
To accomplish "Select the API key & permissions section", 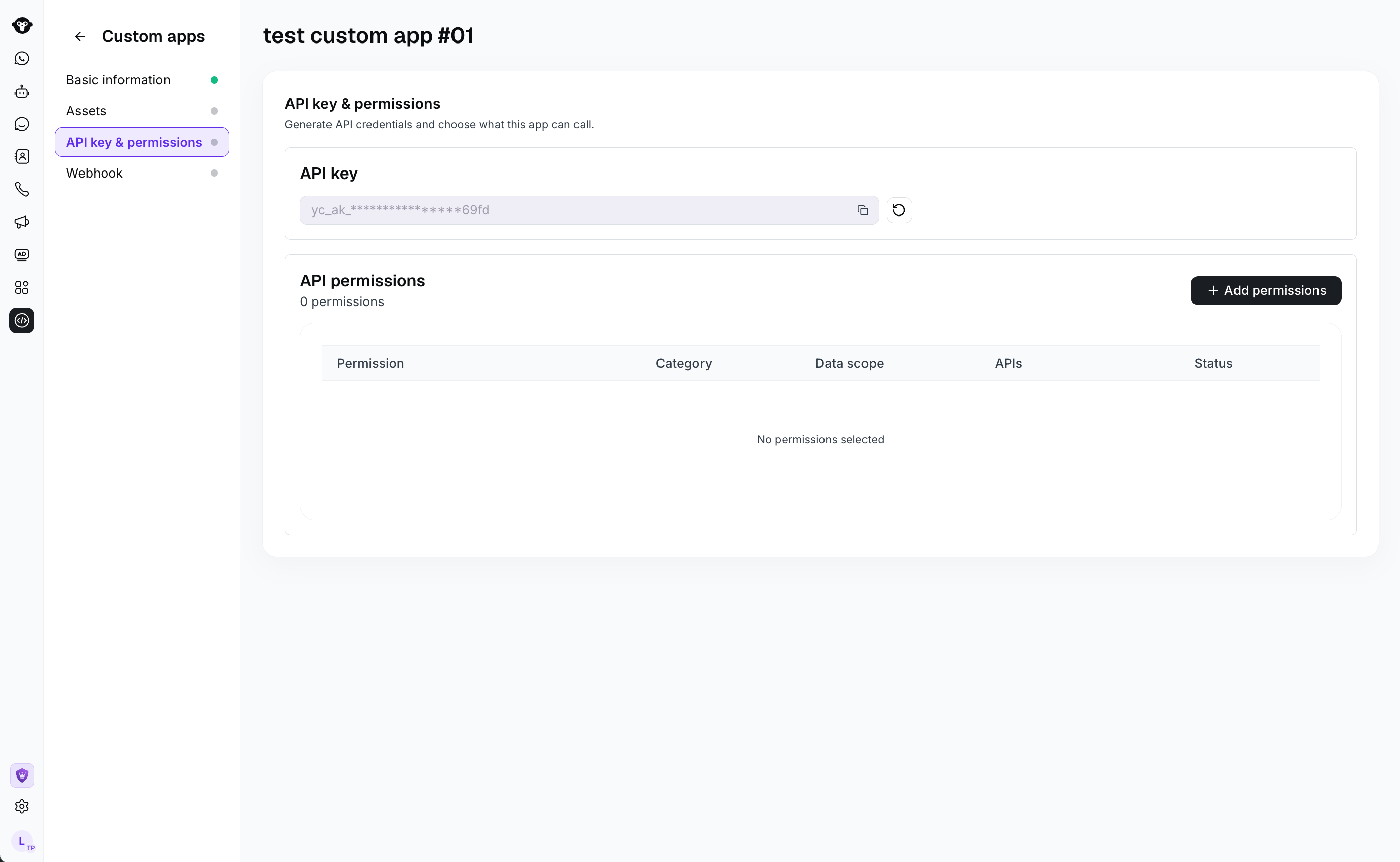I will point(141,142).
